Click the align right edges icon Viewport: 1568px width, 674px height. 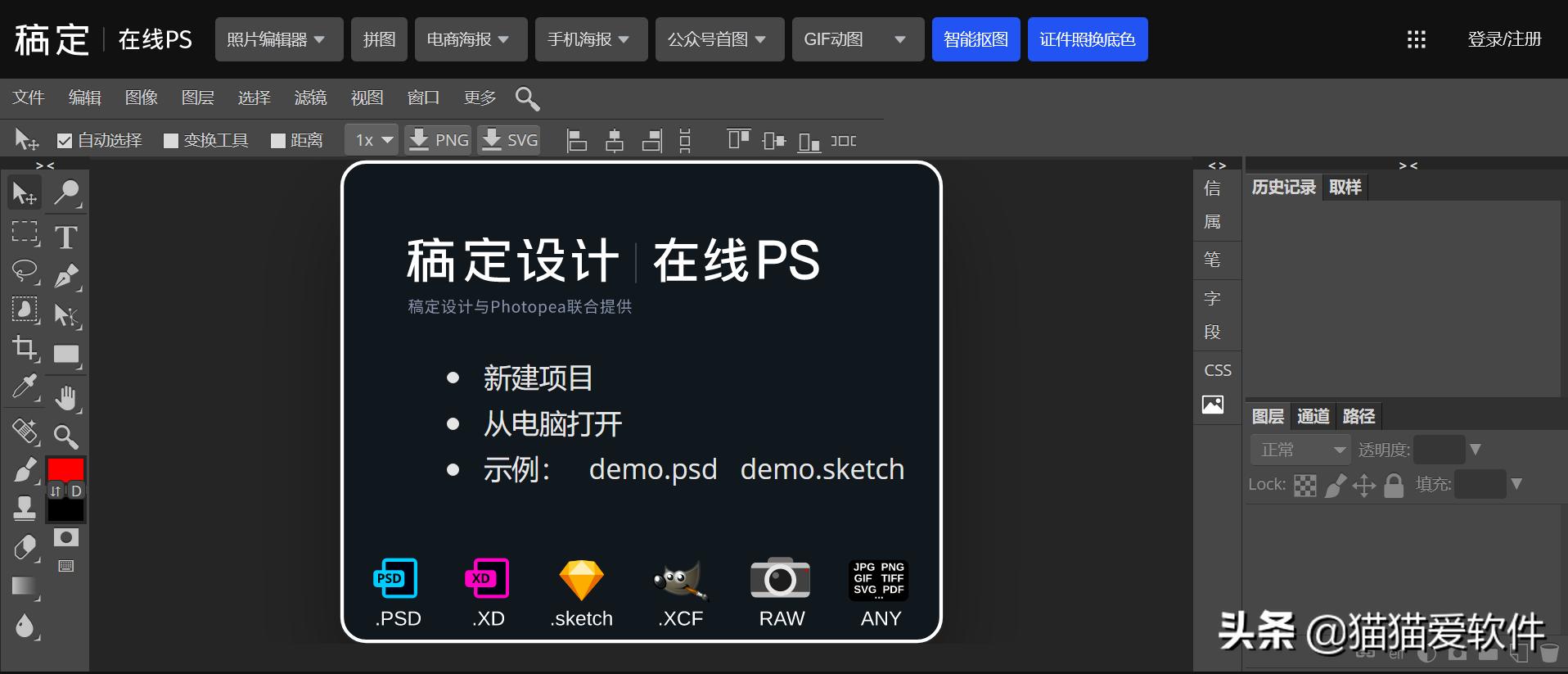coord(652,141)
